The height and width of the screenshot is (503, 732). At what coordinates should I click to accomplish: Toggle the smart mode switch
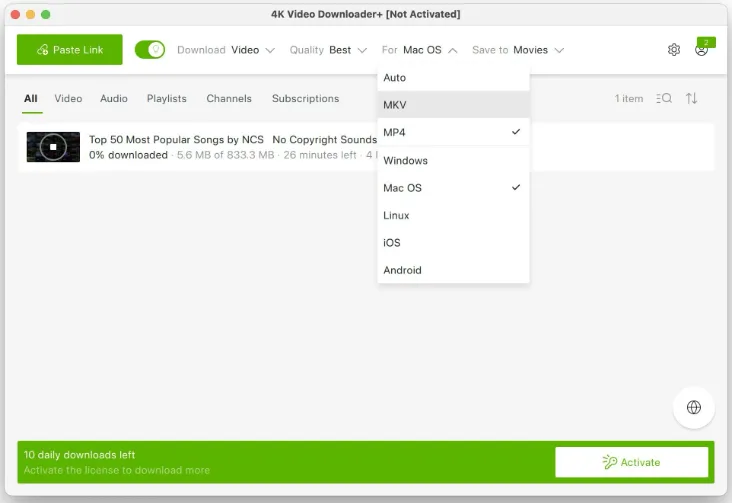(x=150, y=50)
